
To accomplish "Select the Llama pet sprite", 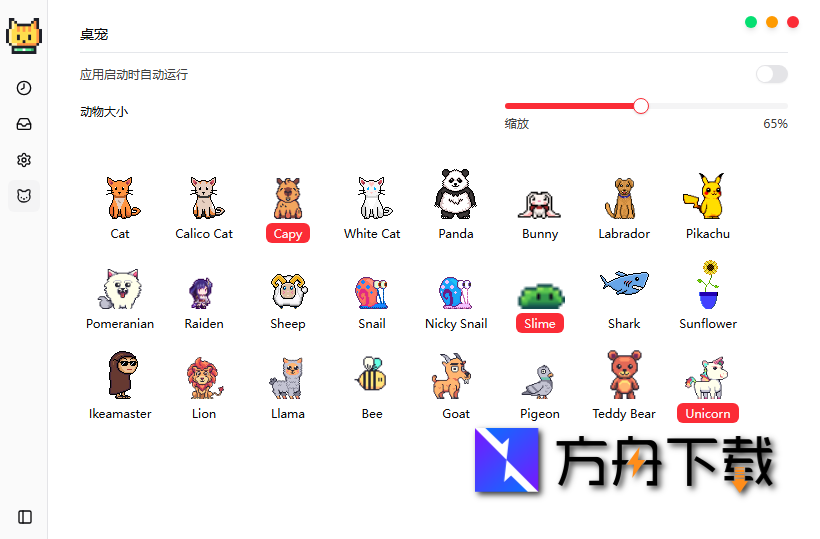I will pos(287,379).
